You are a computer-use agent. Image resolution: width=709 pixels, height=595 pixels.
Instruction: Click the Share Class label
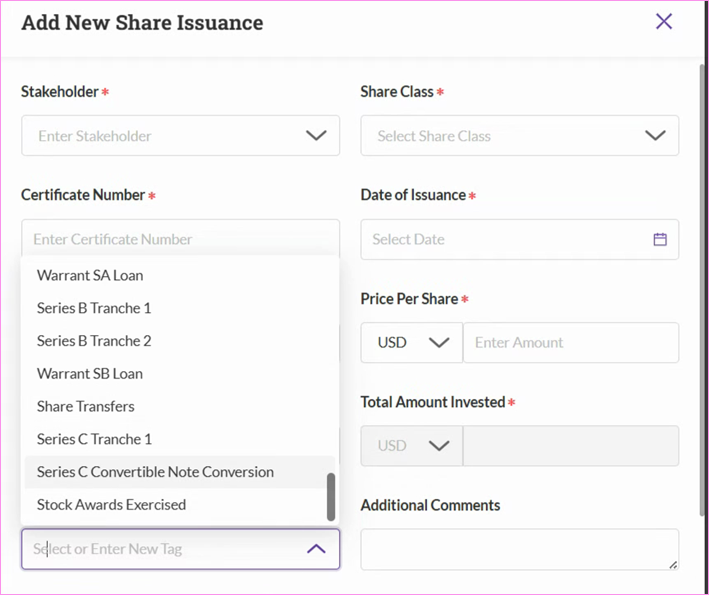point(397,92)
